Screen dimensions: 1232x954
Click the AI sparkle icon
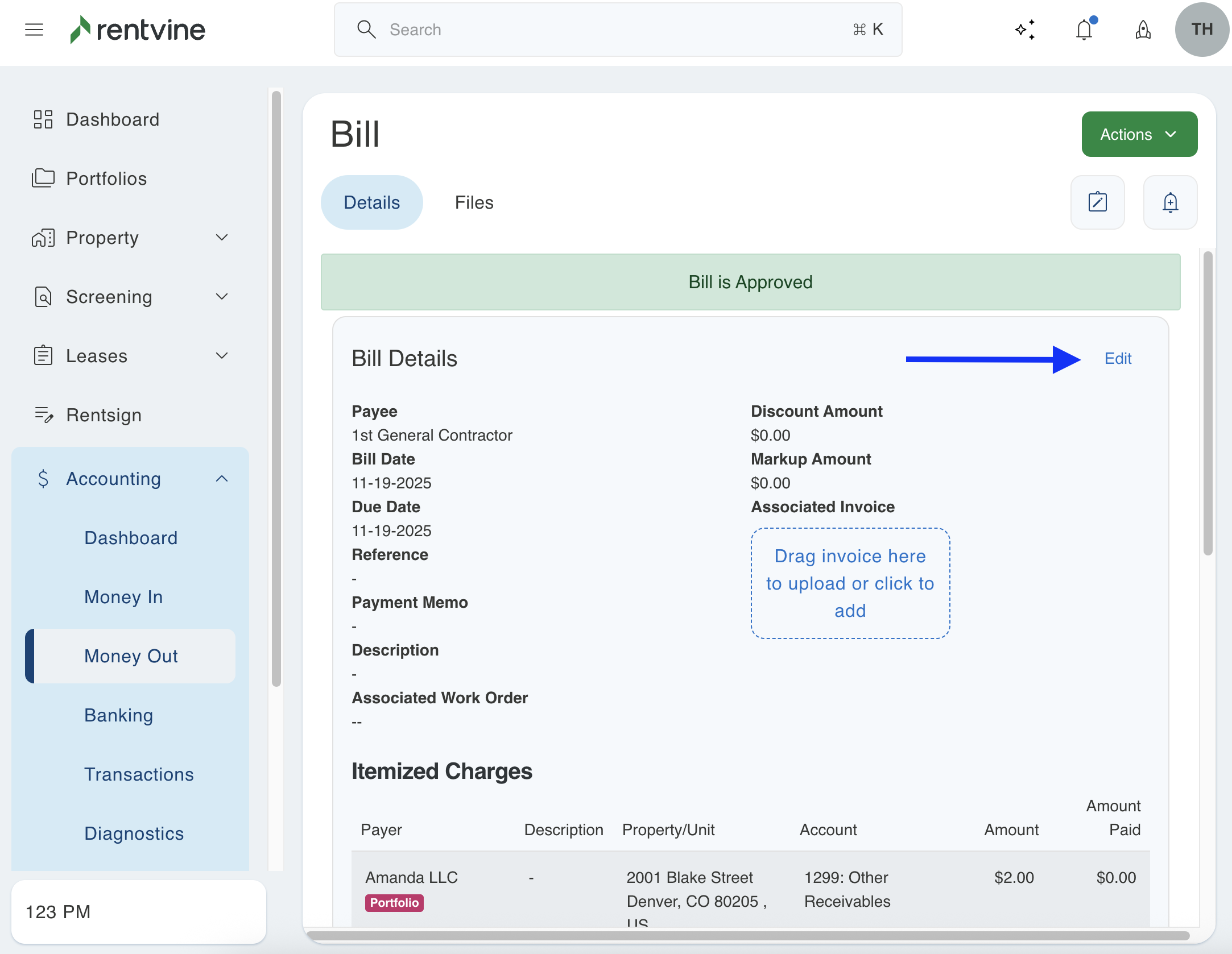click(x=1025, y=30)
